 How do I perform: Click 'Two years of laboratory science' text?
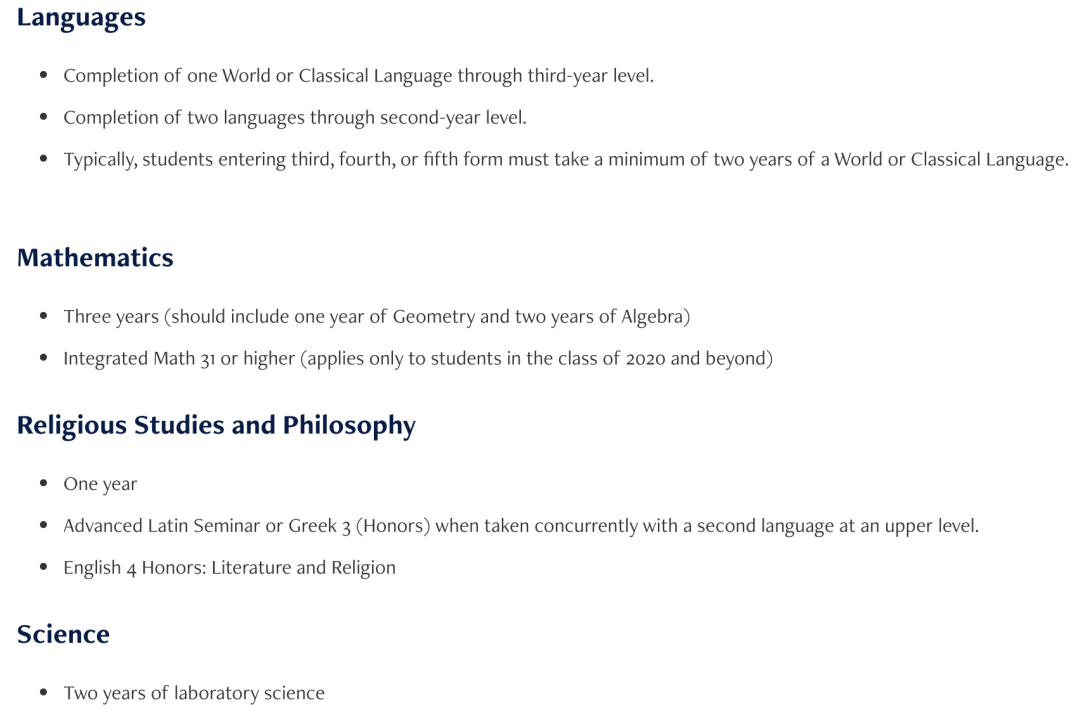click(x=194, y=693)
